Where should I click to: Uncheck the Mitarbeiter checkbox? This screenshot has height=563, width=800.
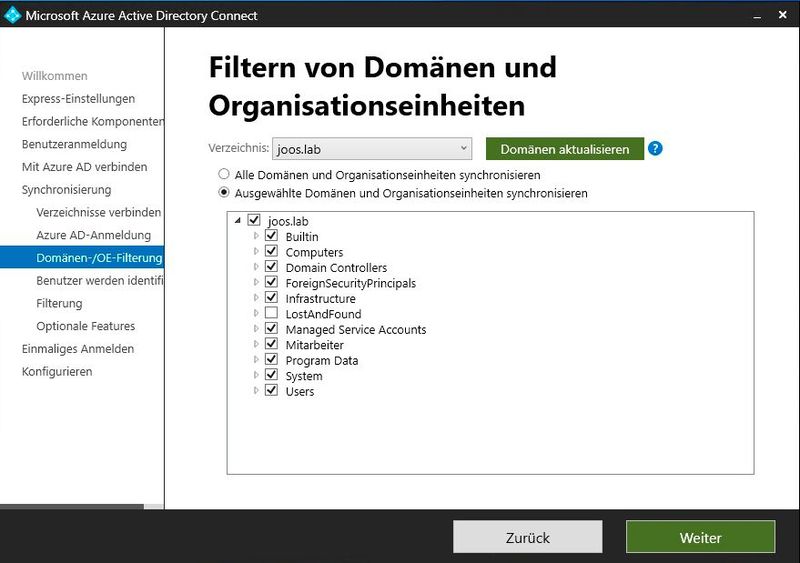click(x=271, y=344)
